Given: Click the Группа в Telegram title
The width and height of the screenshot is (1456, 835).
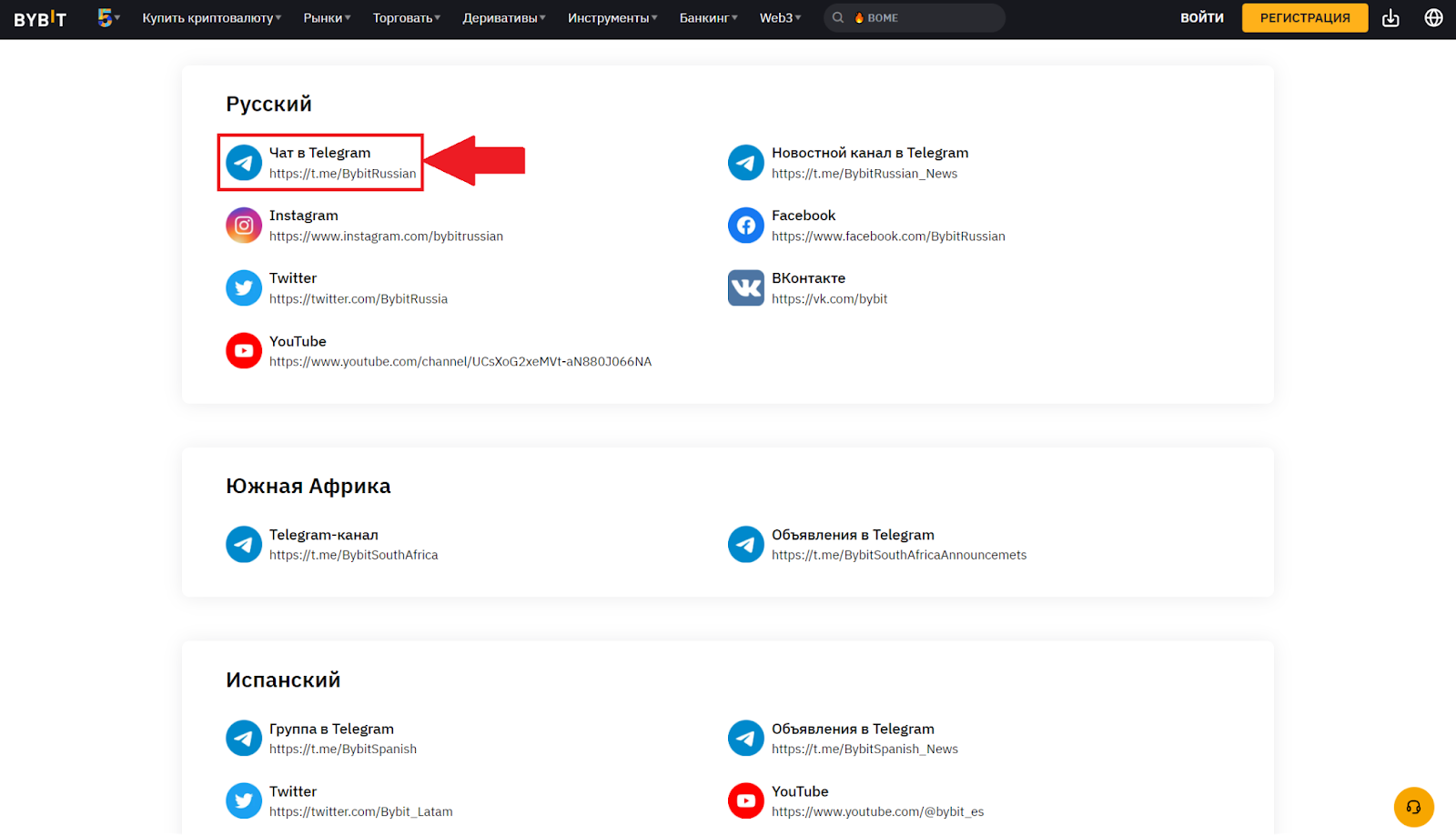Looking at the screenshot, I should click(x=331, y=729).
